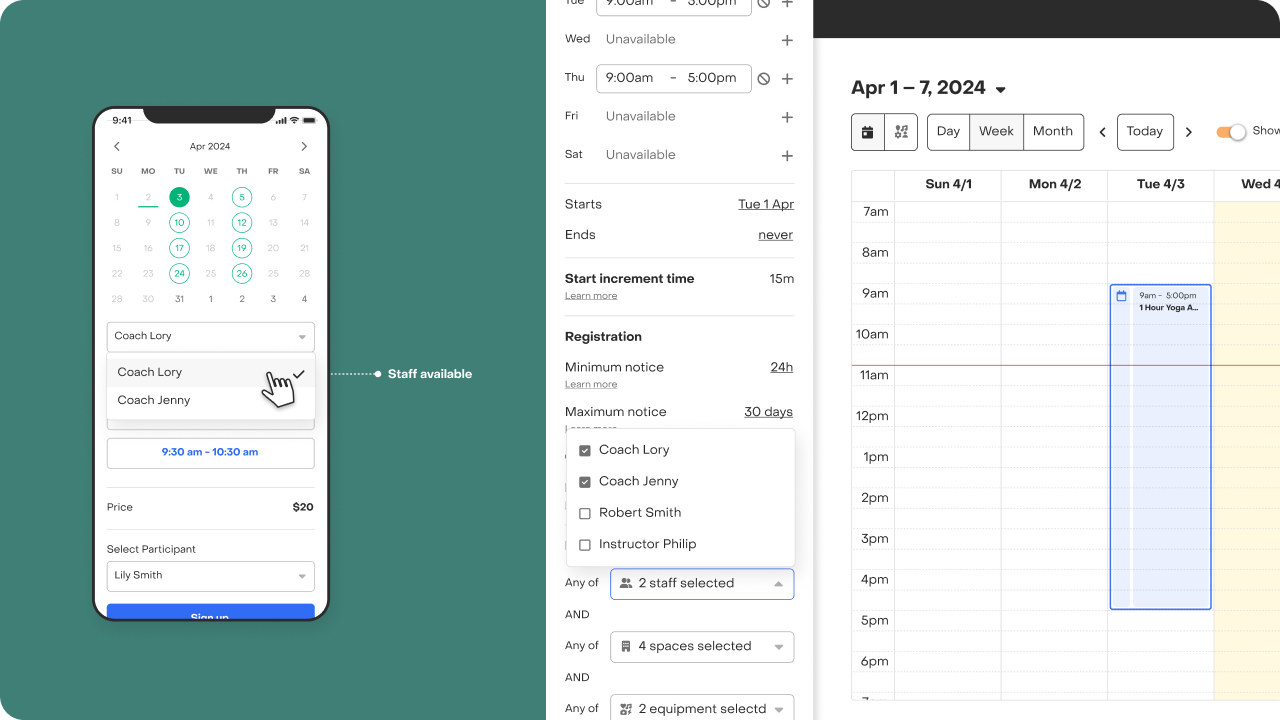This screenshot has height=720, width=1280.
Task: Click Starts date Tue 1 Apr link
Action: click(x=766, y=204)
